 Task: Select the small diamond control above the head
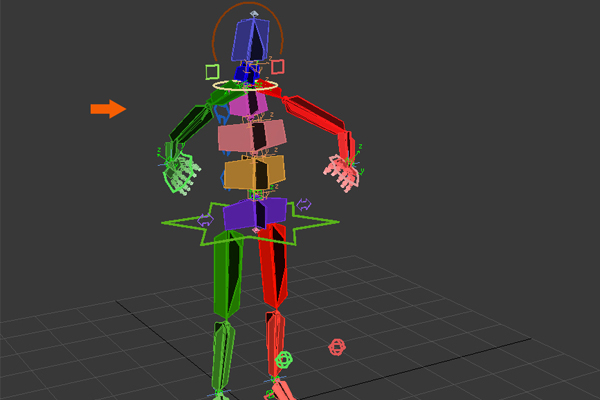click(254, 14)
